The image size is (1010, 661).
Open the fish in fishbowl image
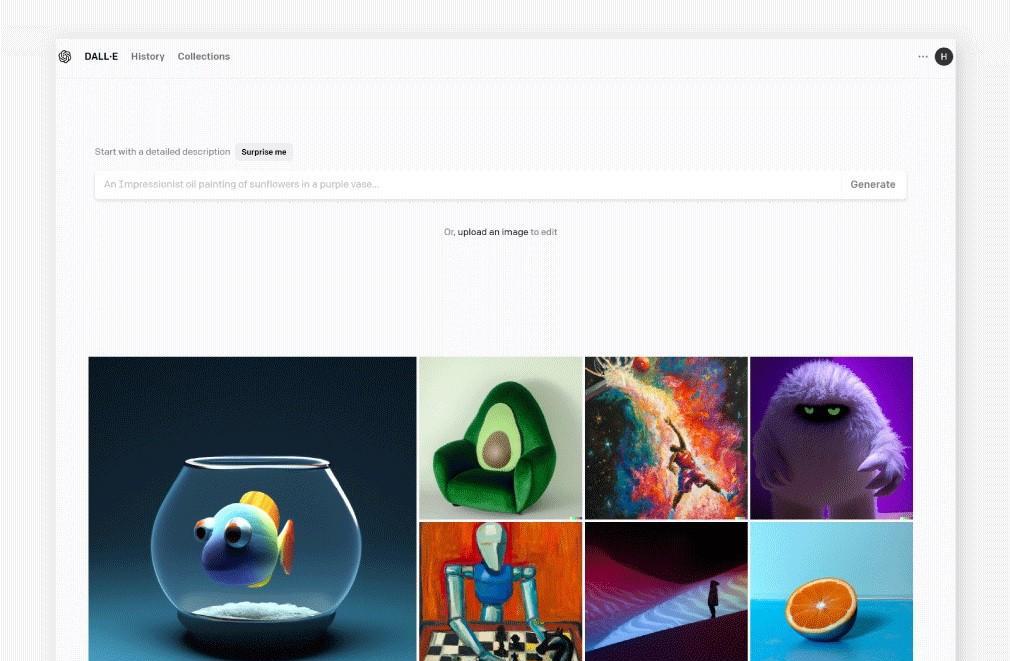[x=252, y=509]
